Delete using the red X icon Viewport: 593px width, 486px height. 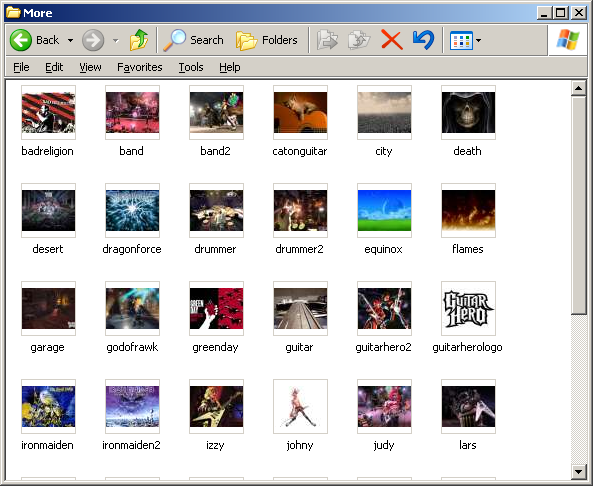pos(392,40)
